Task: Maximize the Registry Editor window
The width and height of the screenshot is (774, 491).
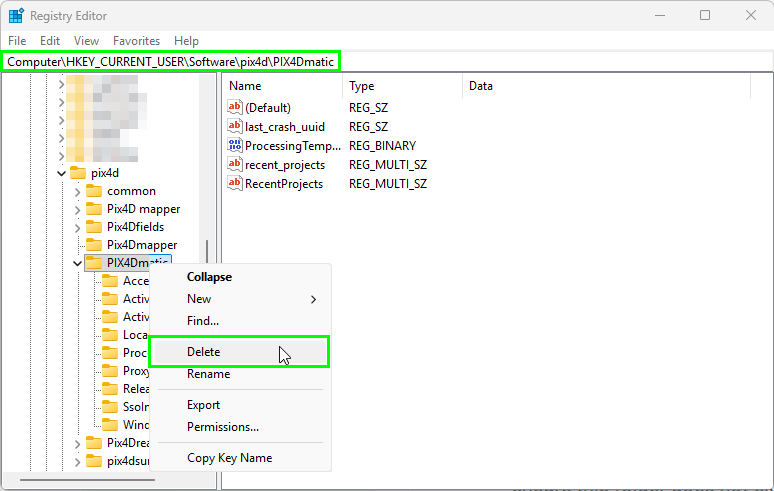Action: coord(705,15)
